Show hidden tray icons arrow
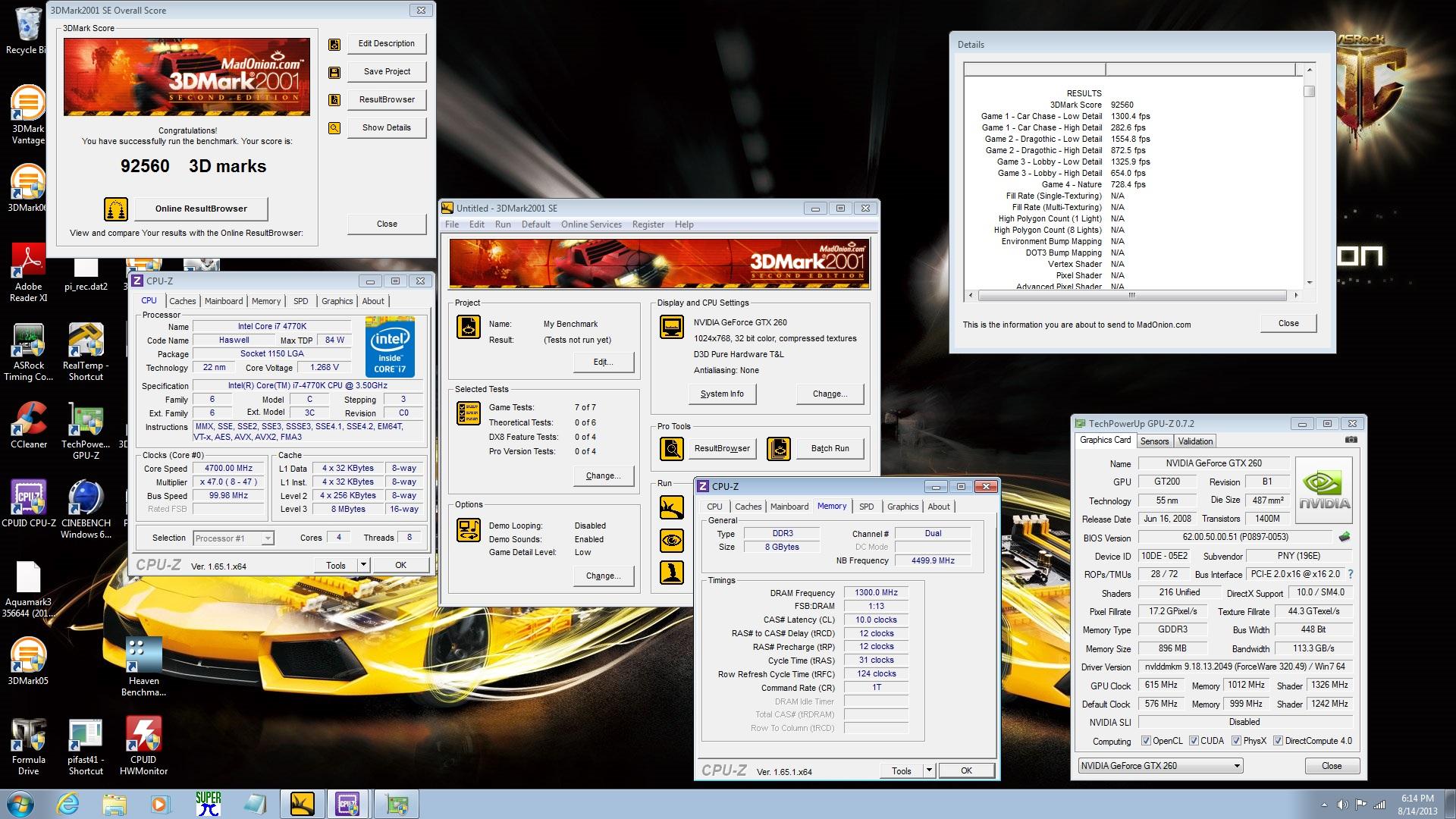The image size is (1456, 819). [x=1324, y=805]
